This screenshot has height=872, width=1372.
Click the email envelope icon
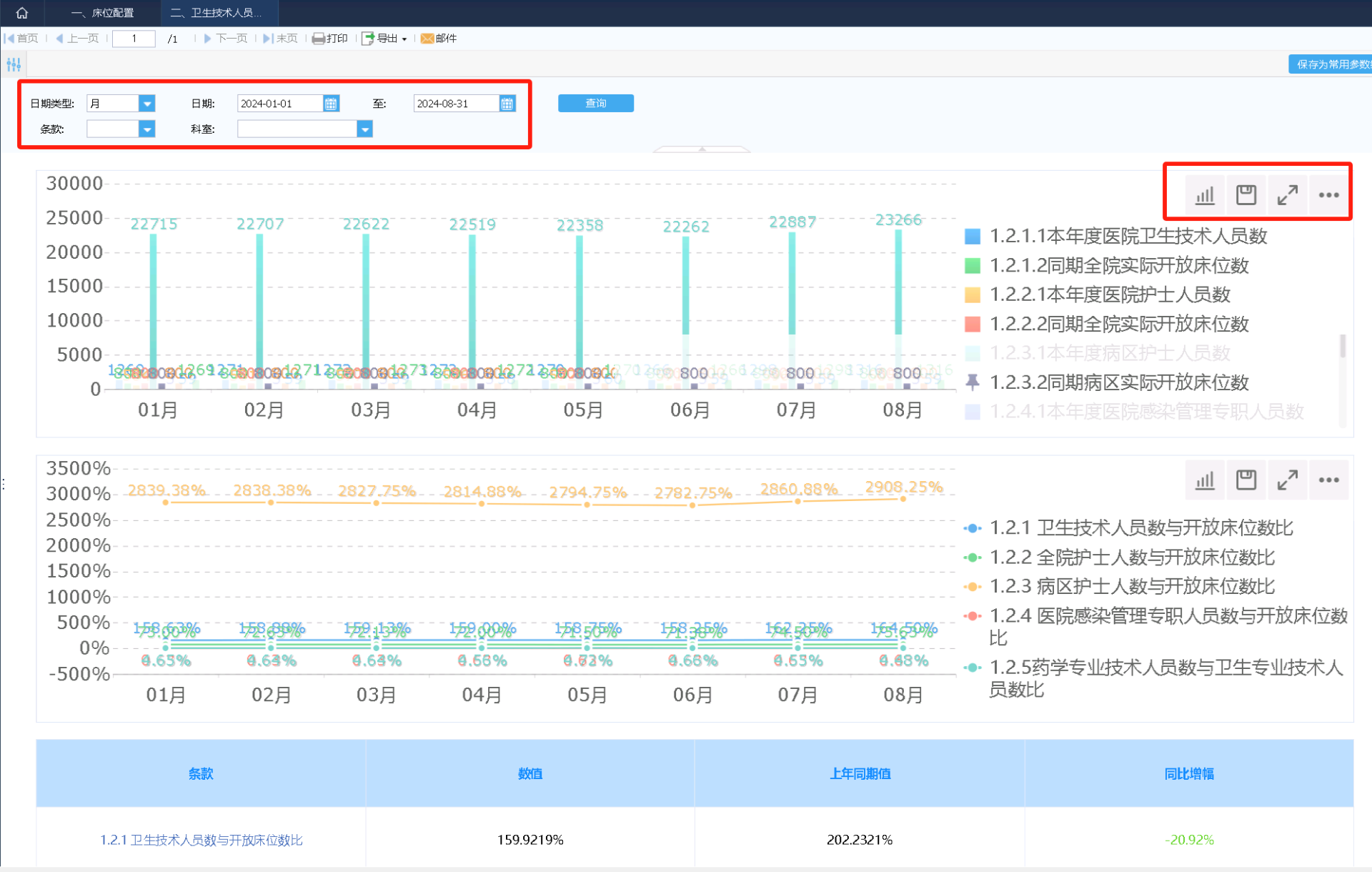pos(427,39)
